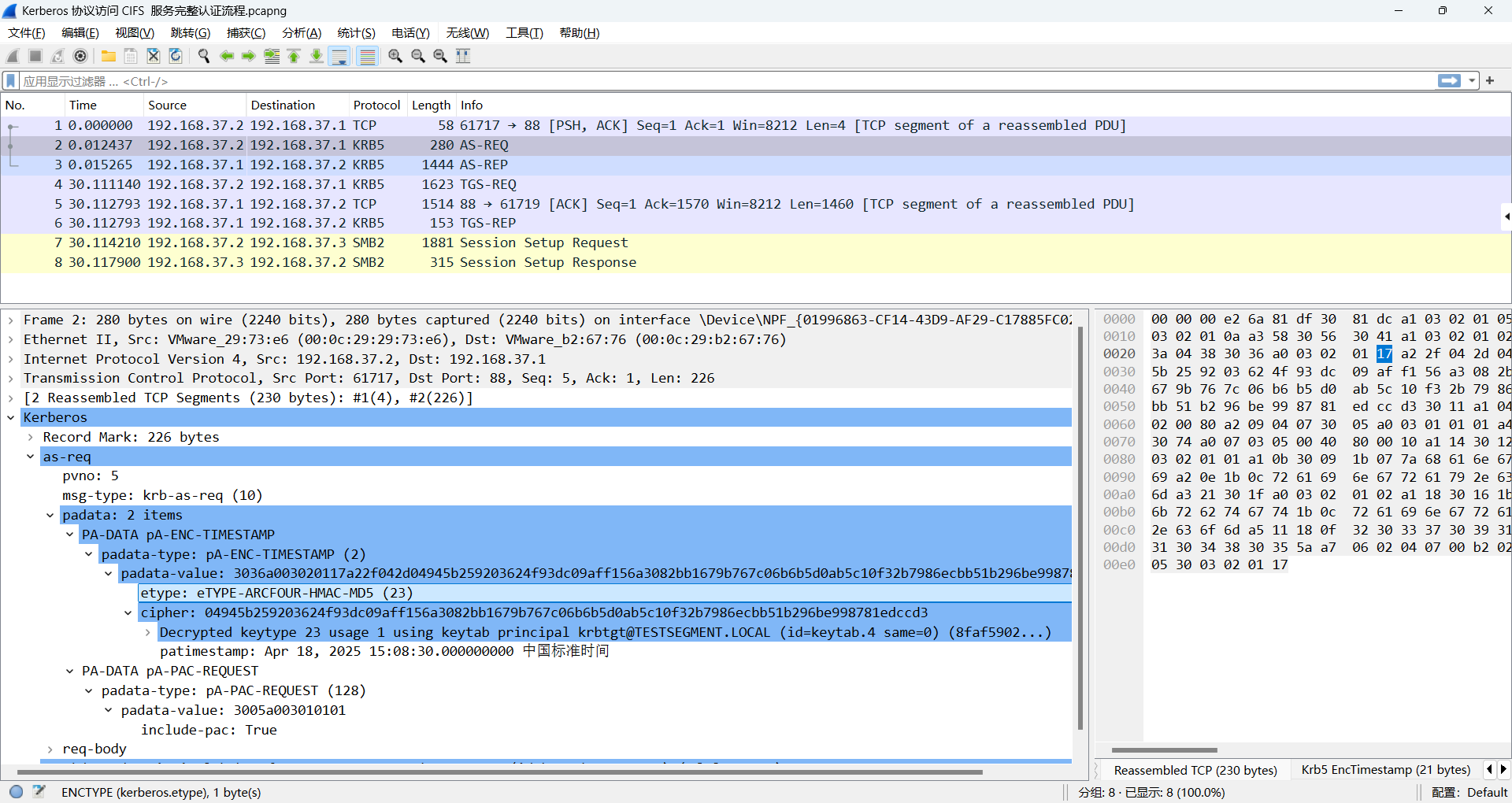The height and width of the screenshot is (803, 1512).
Task: Expand Decrypted keytype 23 node
Action: point(147,632)
